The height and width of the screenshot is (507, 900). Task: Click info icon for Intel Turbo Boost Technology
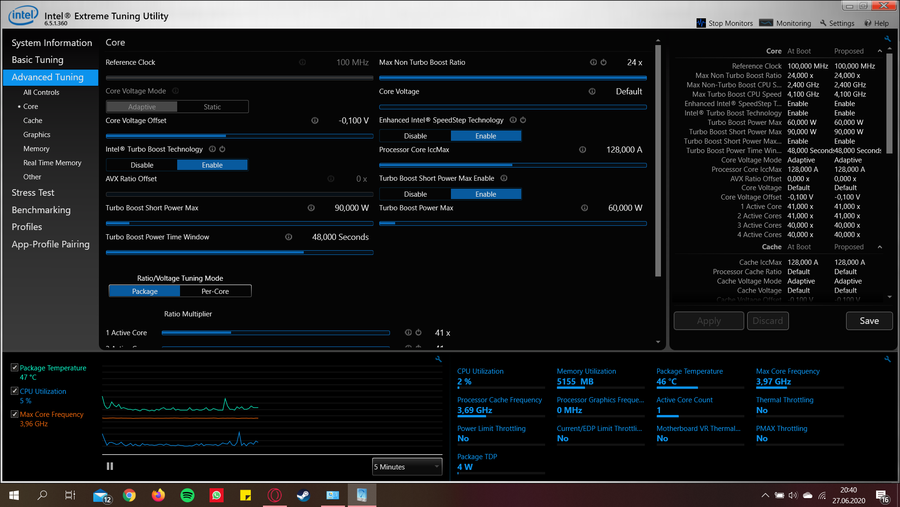pos(212,149)
